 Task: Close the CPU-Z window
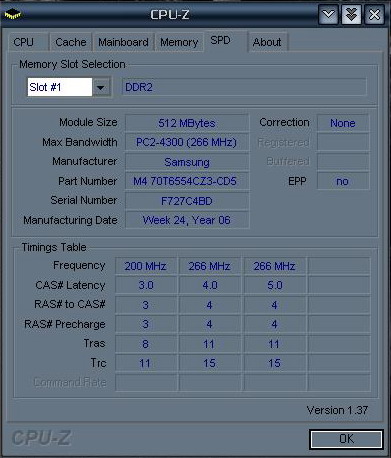374,15
